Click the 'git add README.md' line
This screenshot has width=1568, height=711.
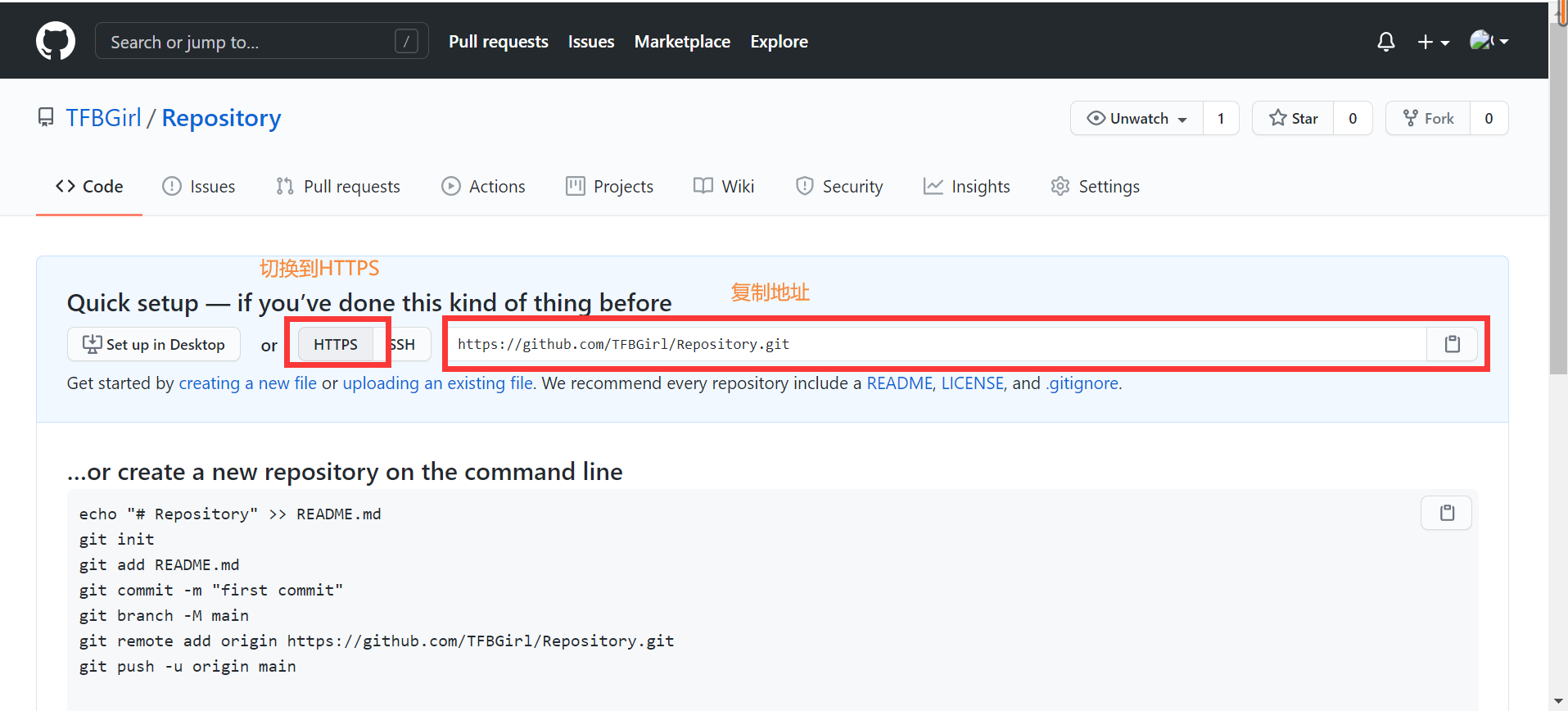tap(160, 564)
